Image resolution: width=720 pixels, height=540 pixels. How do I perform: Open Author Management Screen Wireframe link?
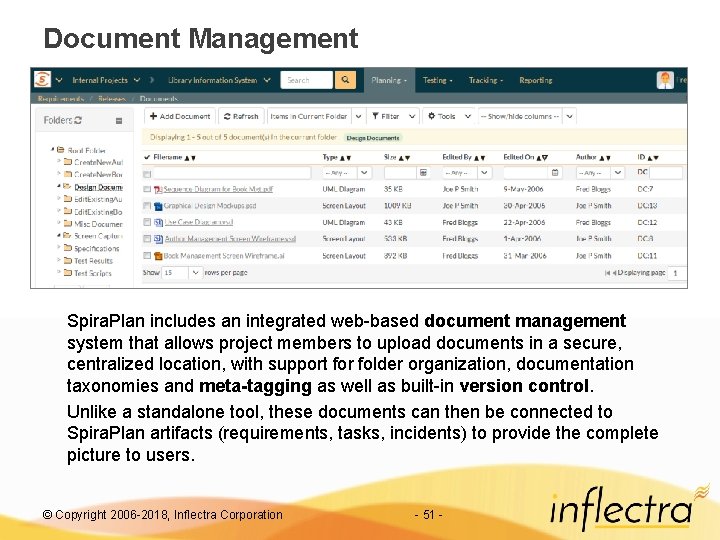[230, 239]
